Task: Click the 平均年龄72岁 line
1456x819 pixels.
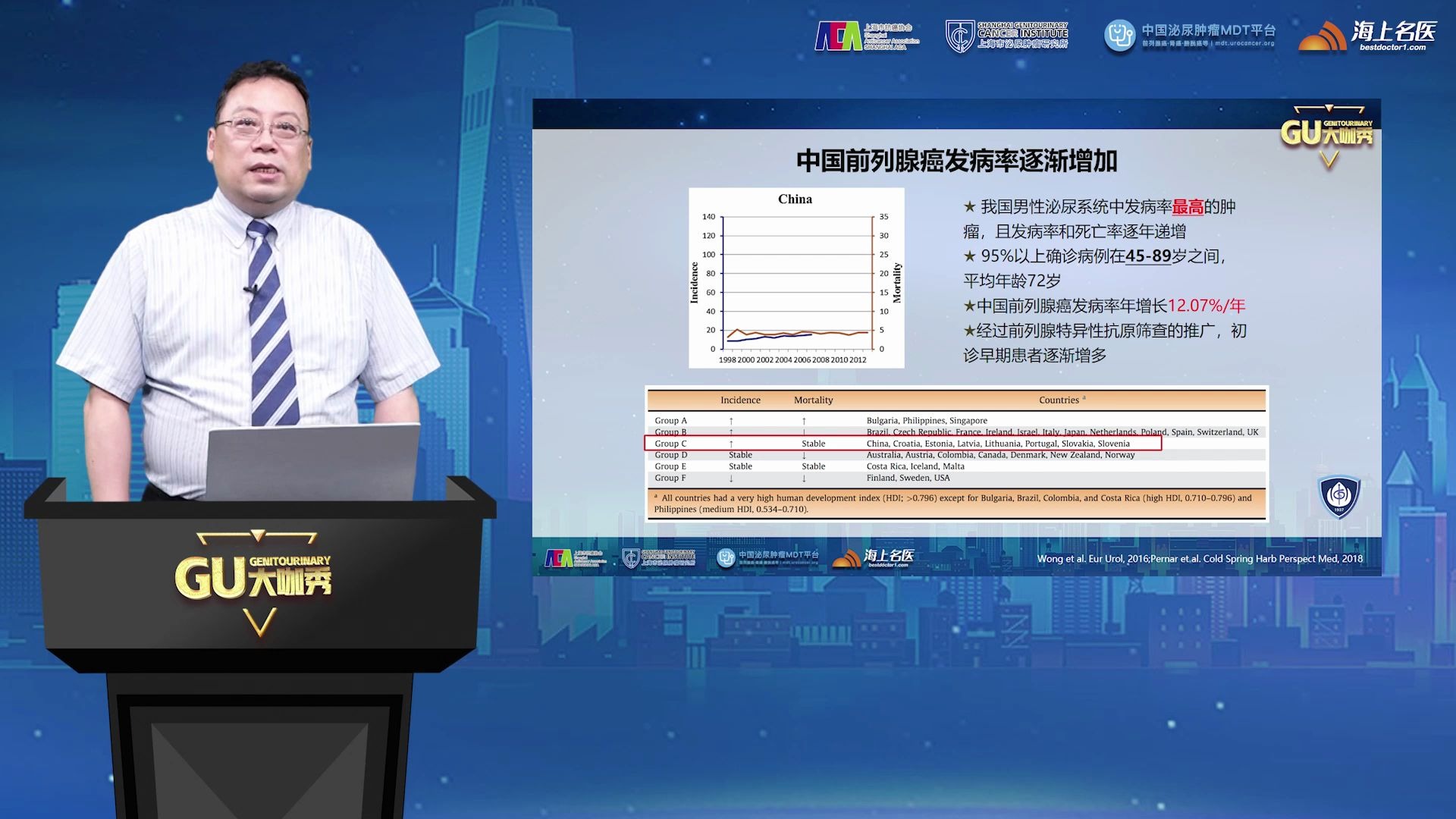Action: coord(1012,281)
